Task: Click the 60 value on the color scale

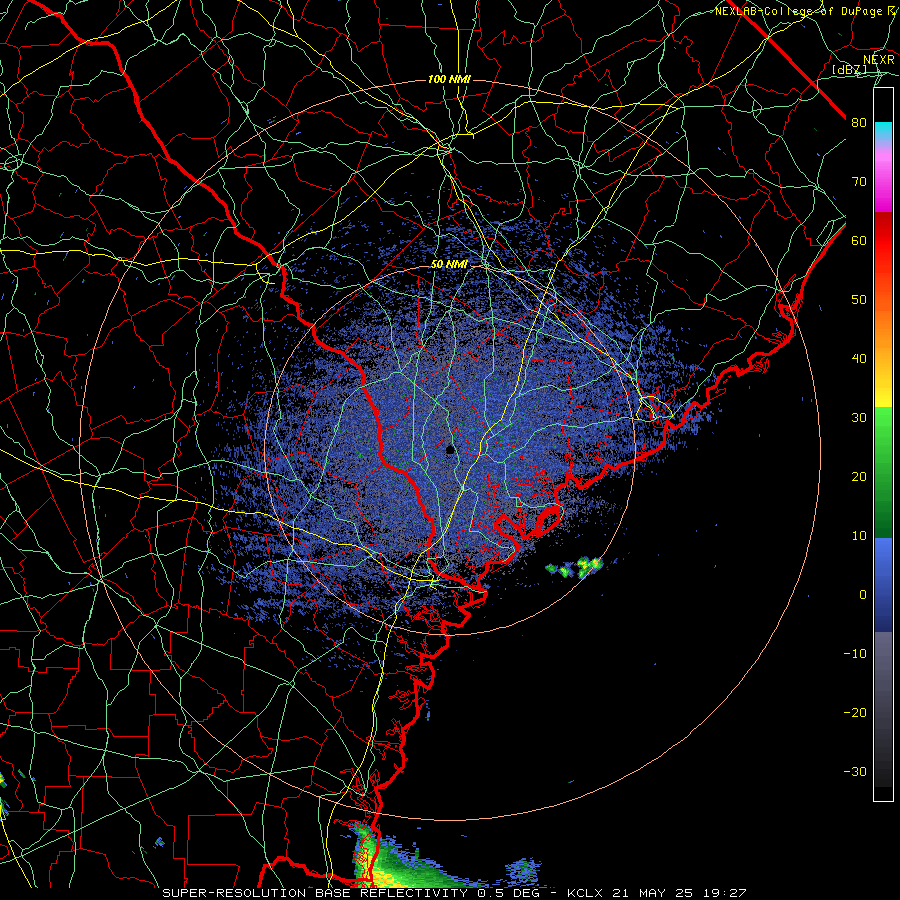Action: pos(859,240)
